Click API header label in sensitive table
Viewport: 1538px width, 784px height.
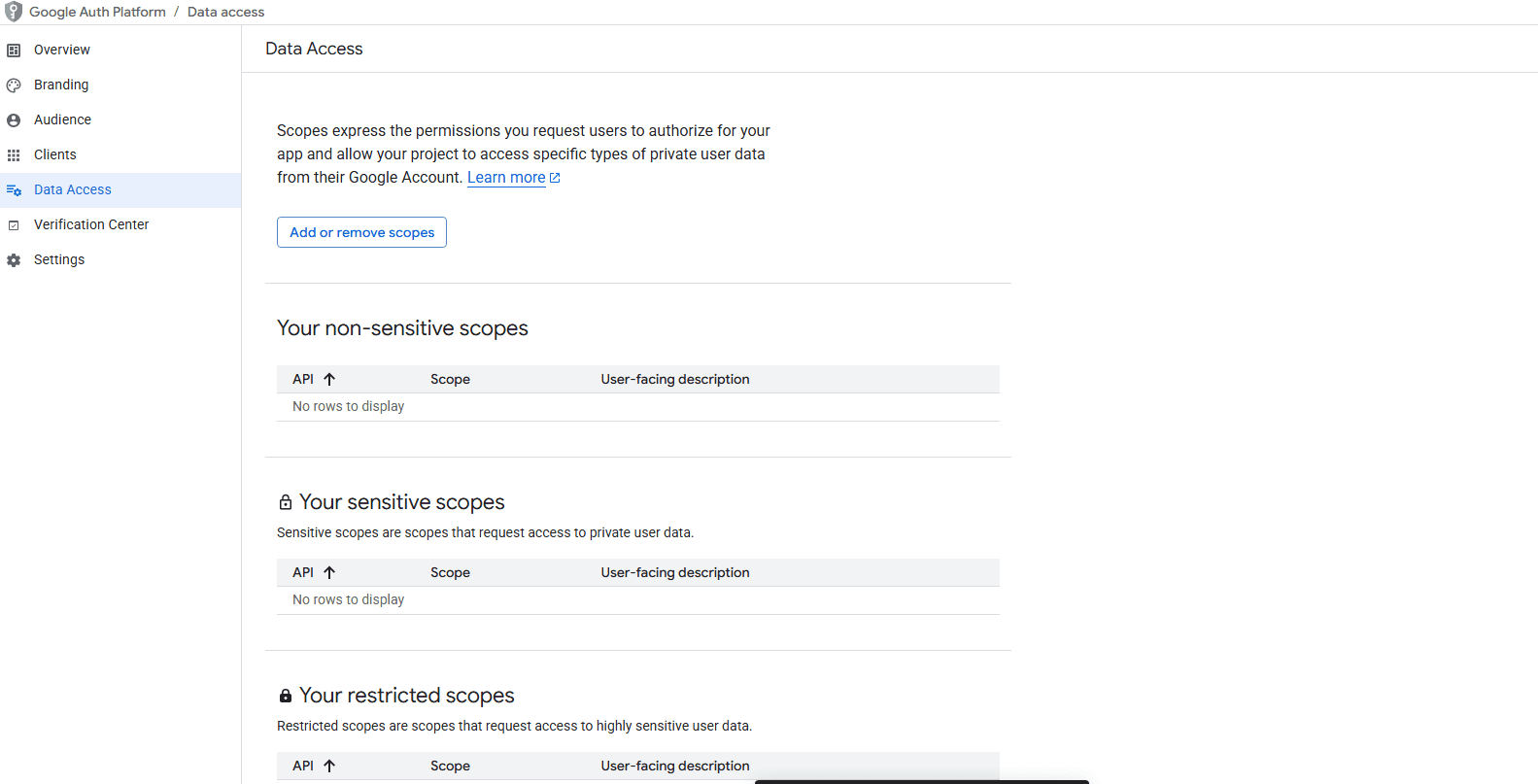coord(303,572)
